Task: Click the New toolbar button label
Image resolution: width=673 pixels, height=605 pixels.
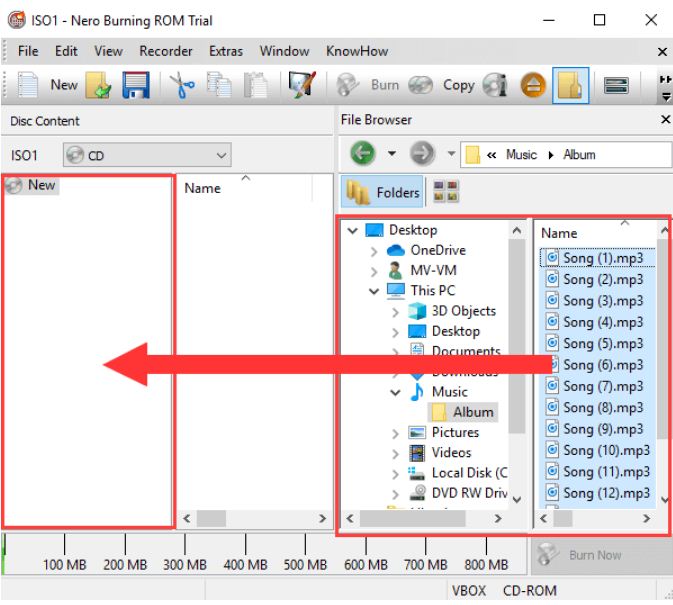Action: click(x=64, y=85)
